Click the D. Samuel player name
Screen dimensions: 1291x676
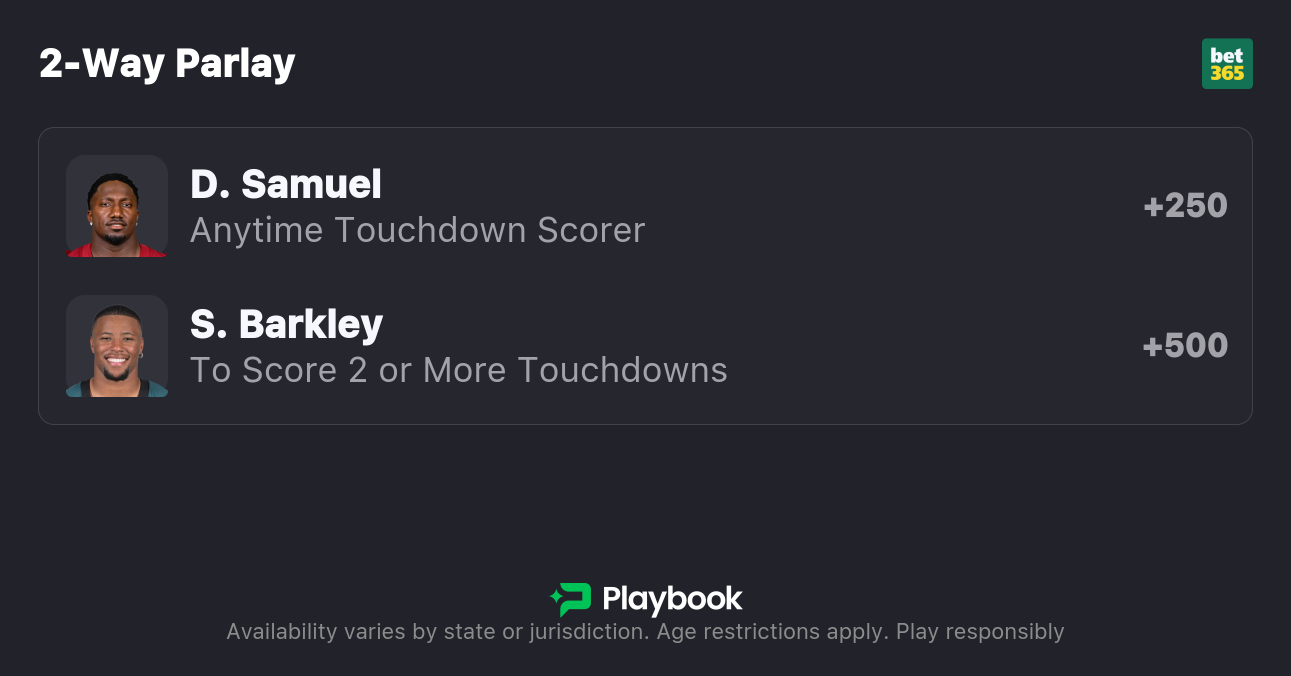[286, 184]
